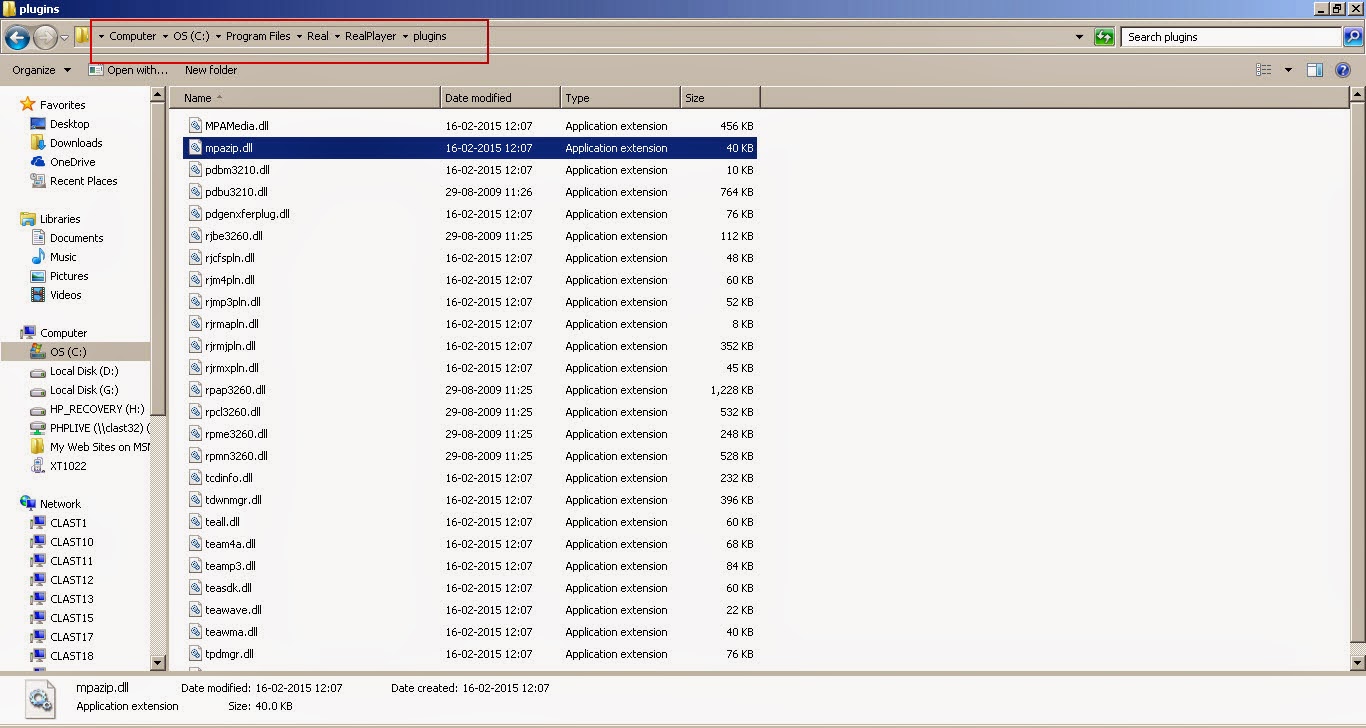Click the file list scroll down arrow
Screen dimensions: 1366x728
(x=1357, y=662)
